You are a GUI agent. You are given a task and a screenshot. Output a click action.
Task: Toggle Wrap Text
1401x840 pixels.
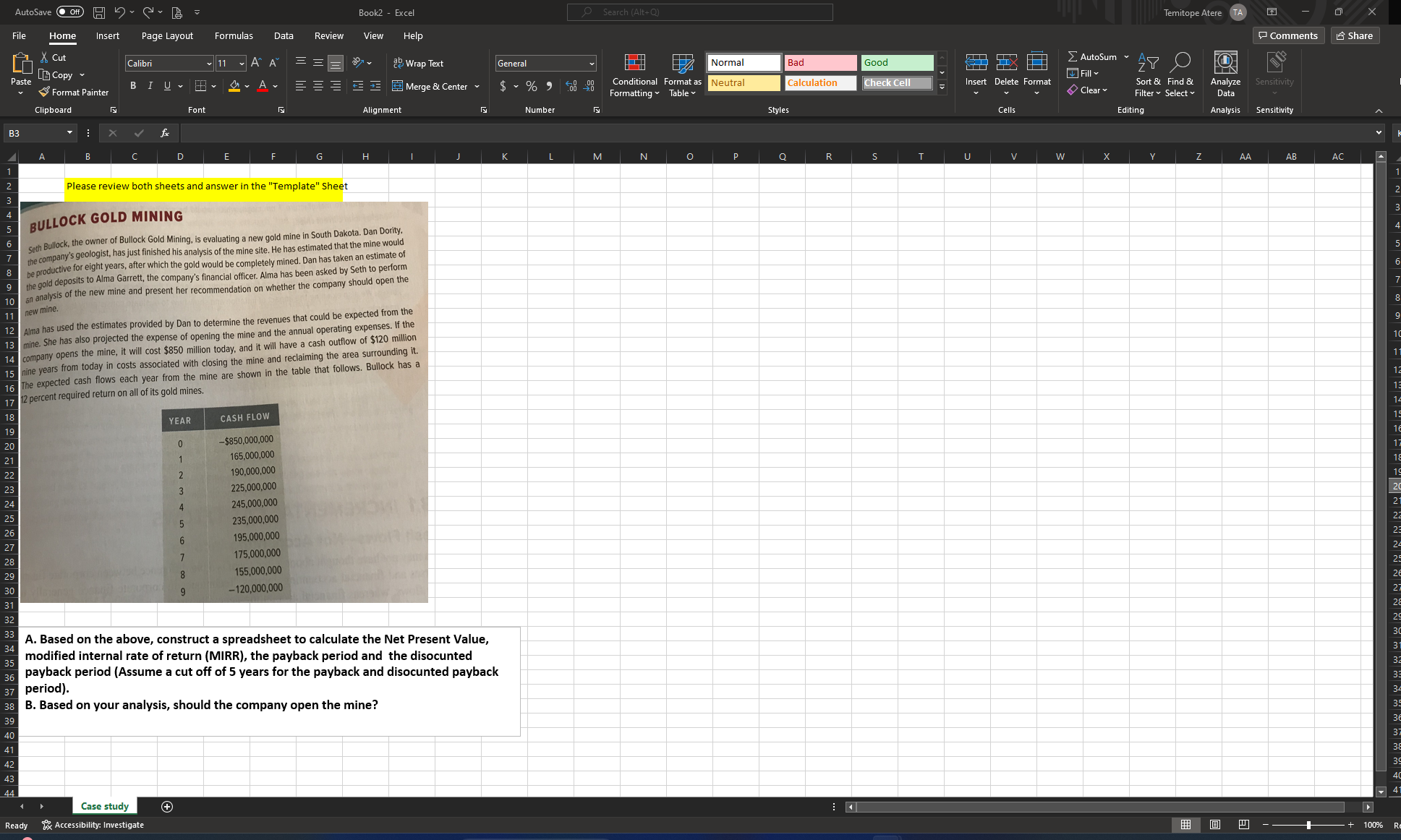pyautogui.click(x=418, y=63)
